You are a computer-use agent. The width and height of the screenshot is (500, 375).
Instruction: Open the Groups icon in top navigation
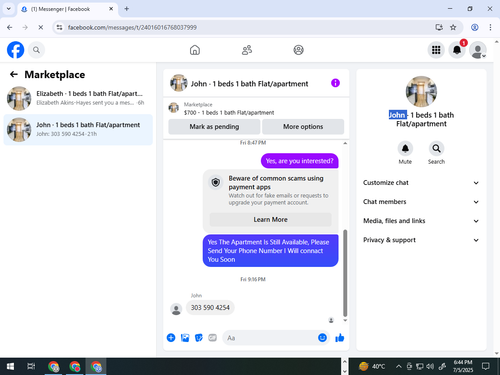[x=298, y=50]
